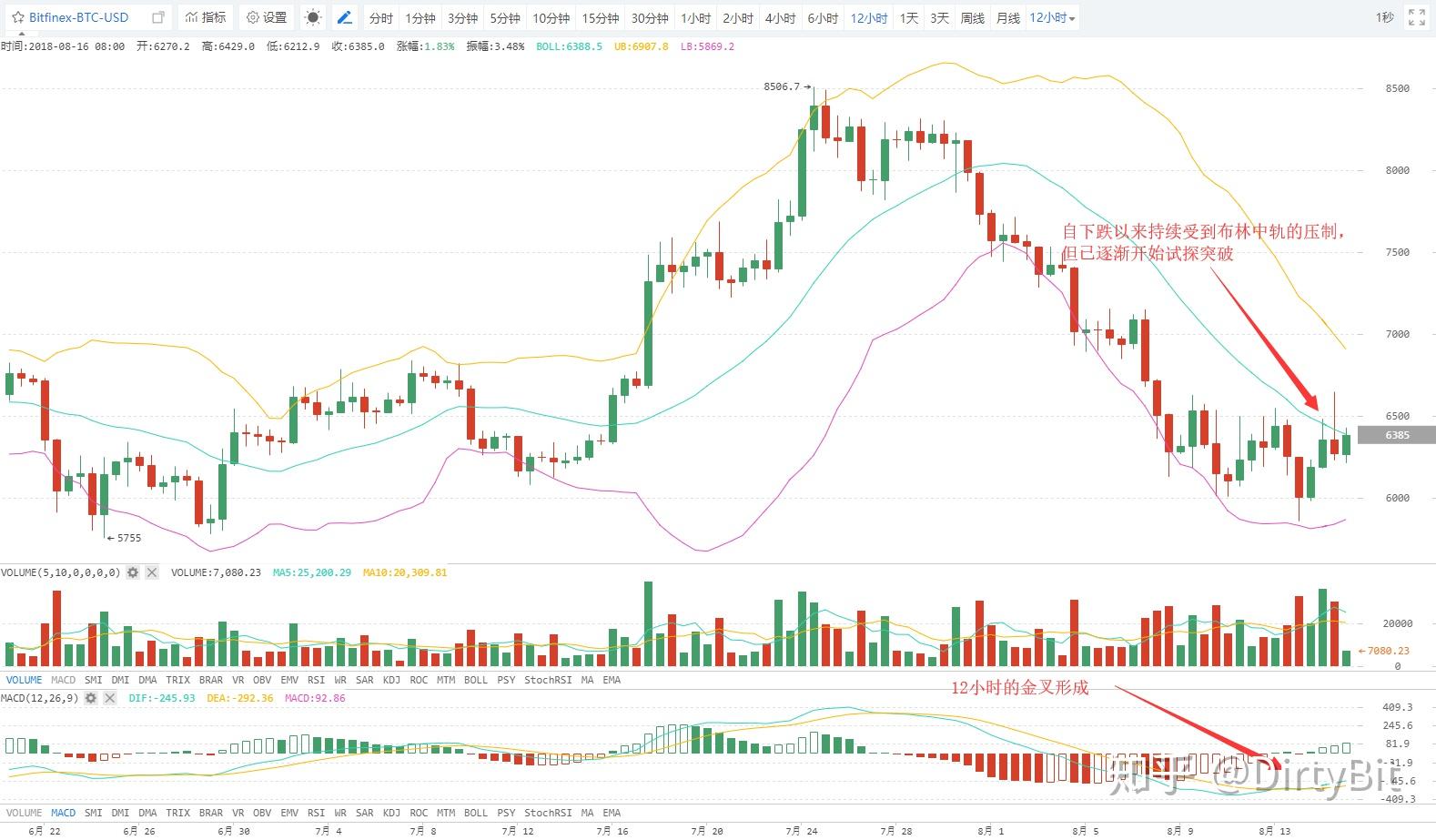This screenshot has width=1436, height=840.
Task: Enter fullscreen with the expand icon
Action: 1416,17
